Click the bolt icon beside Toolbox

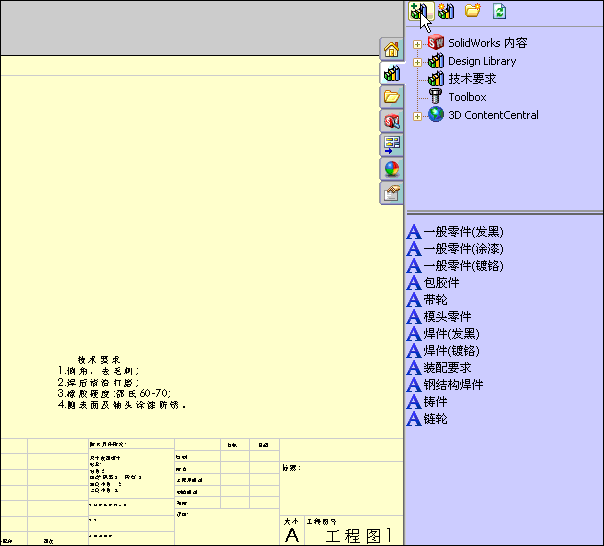[436, 96]
